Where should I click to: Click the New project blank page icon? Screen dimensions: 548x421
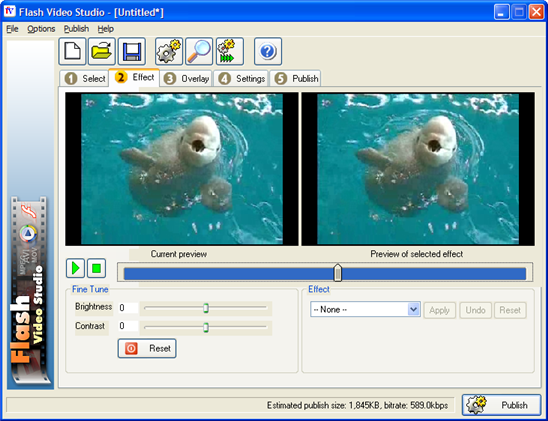72,52
